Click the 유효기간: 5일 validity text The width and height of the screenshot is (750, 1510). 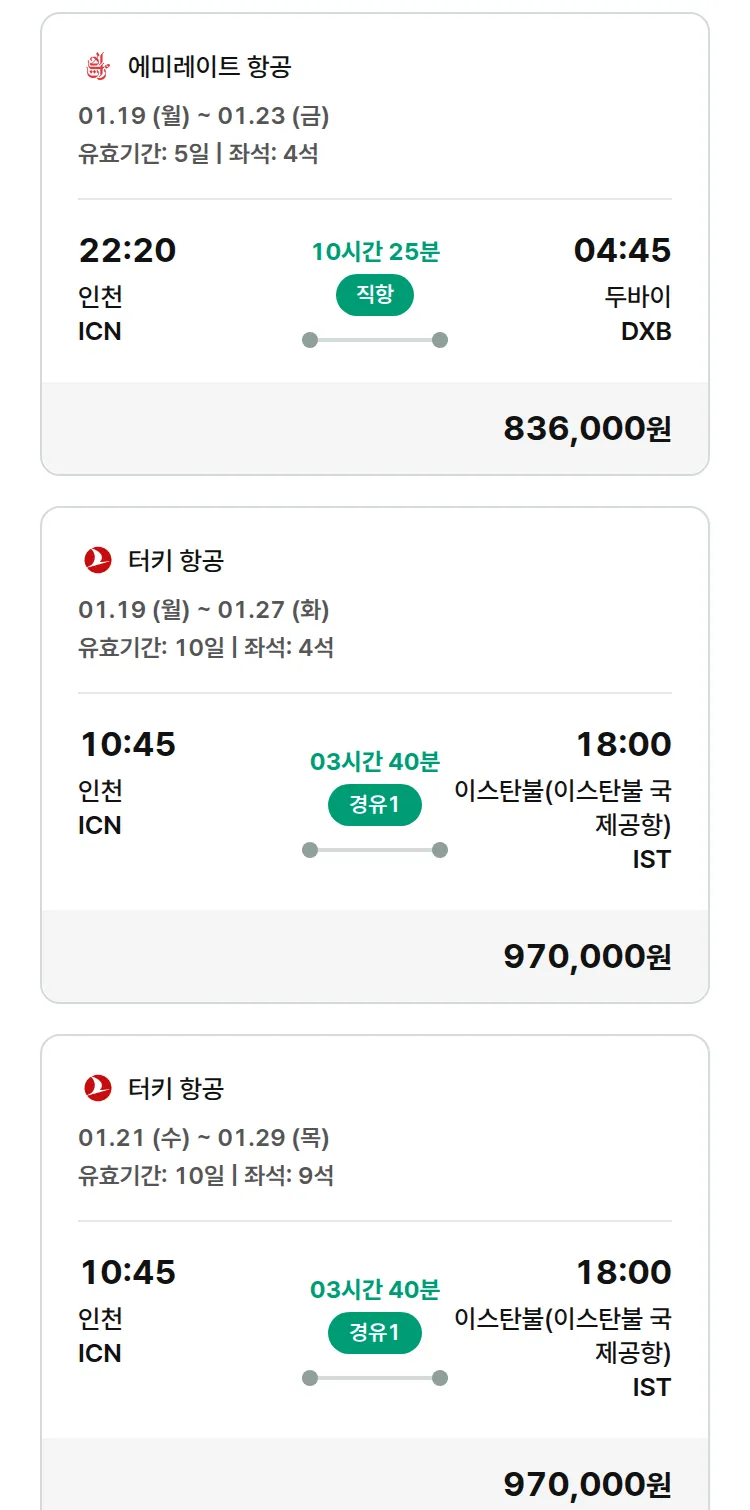tap(142, 154)
